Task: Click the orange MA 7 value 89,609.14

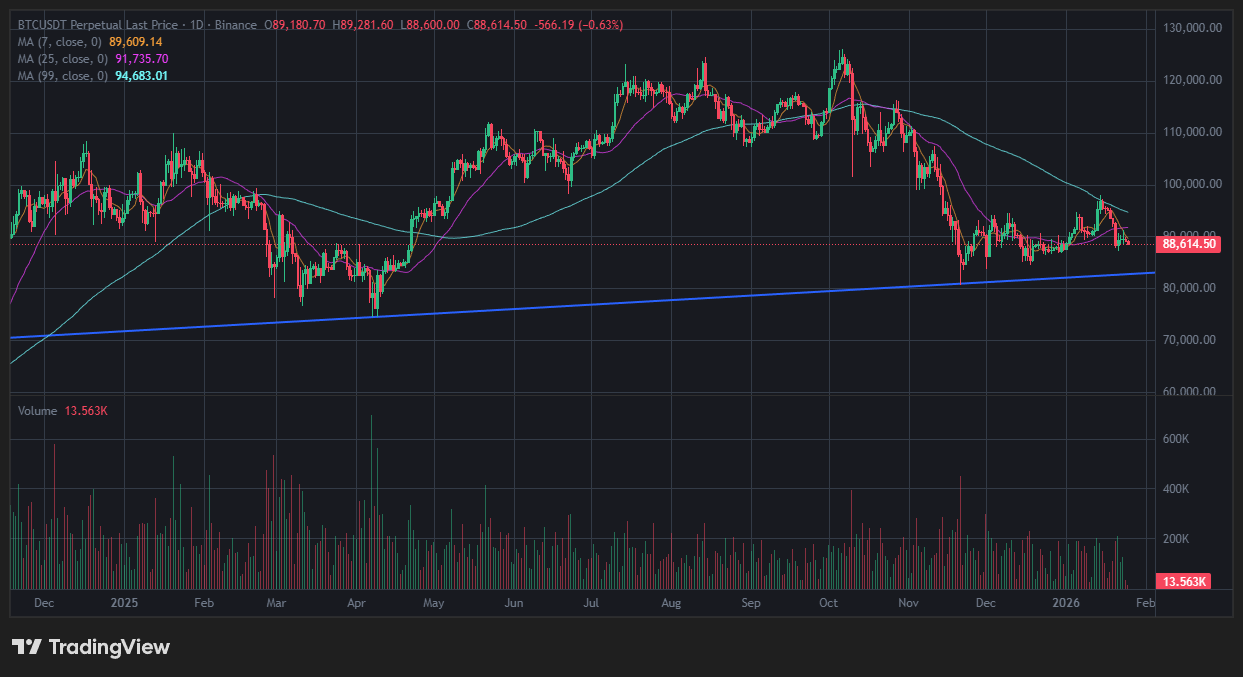Action: pos(136,42)
